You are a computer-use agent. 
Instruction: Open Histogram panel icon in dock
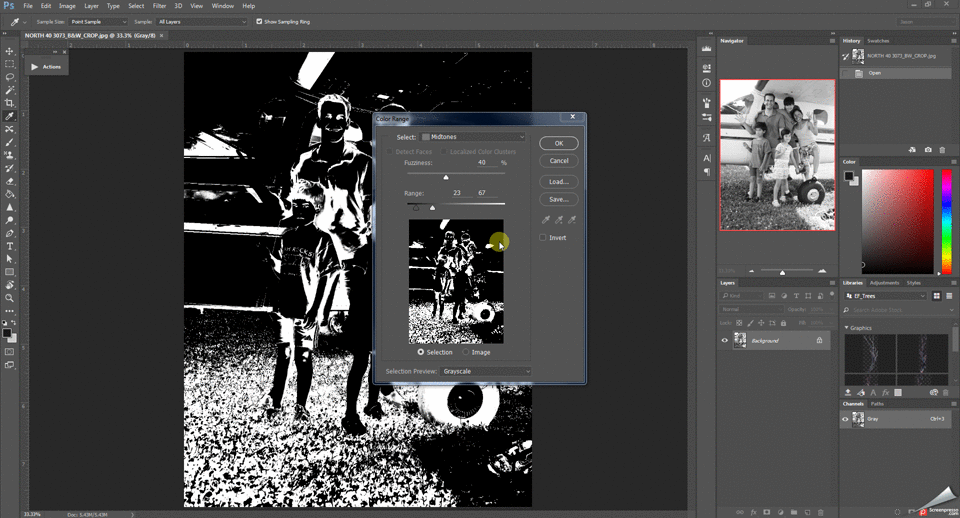coord(707,48)
